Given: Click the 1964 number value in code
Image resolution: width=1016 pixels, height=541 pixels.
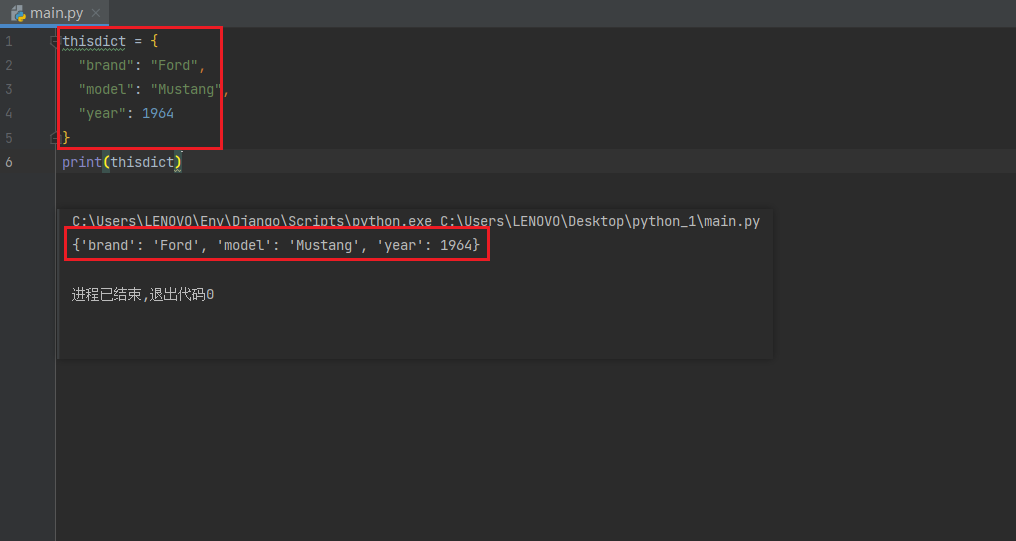Looking at the screenshot, I should point(157,113).
